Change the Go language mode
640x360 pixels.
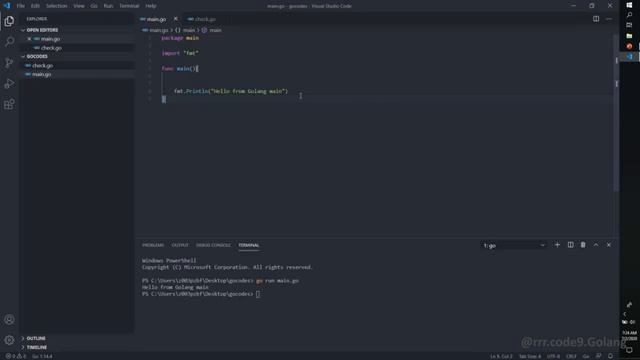pyautogui.click(x=586, y=356)
